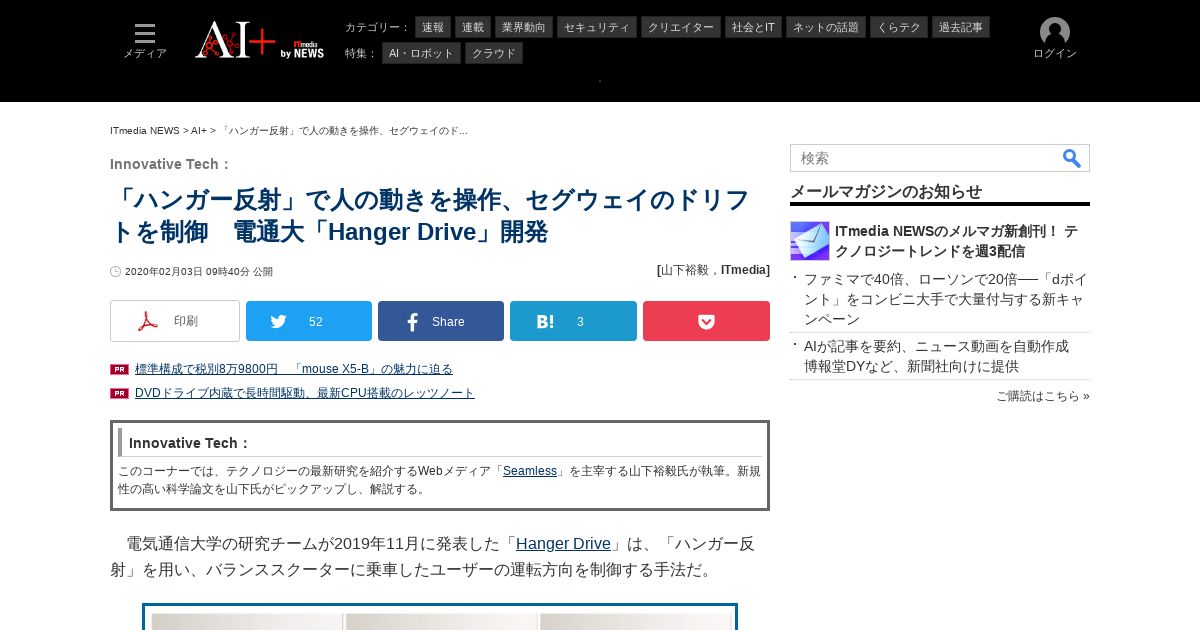Image resolution: width=1200 pixels, height=630 pixels.
Task: Click the article image thumbnail
Action: (x=440, y=617)
